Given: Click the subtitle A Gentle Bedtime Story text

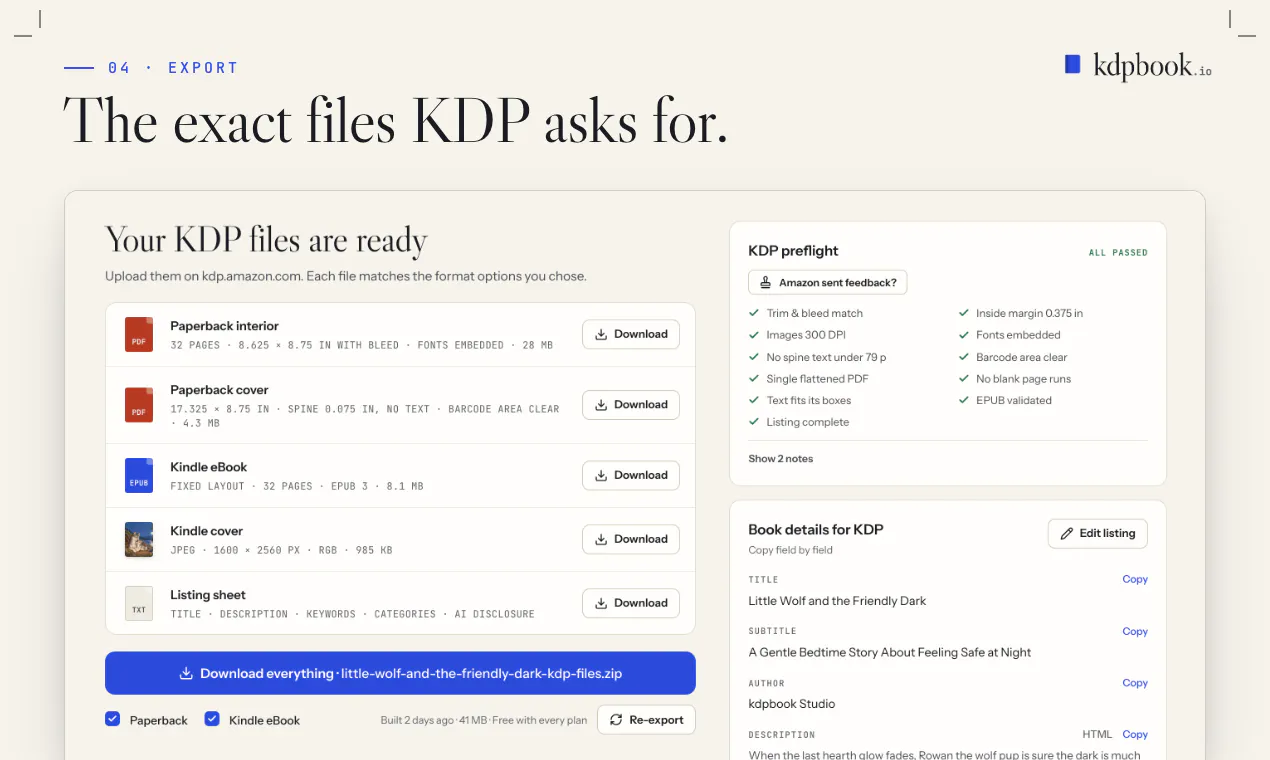Looking at the screenshot, I should click(x=890, y=652).
